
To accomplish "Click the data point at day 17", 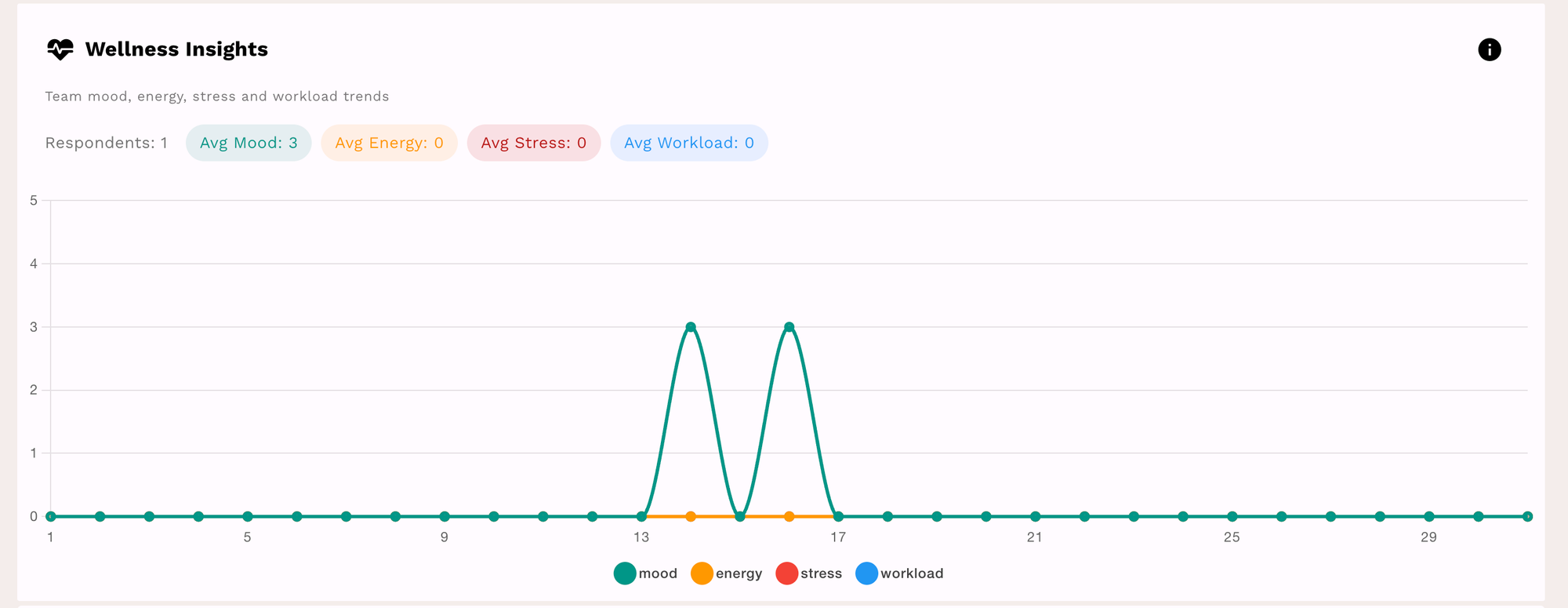I will (x=838, y=516).
